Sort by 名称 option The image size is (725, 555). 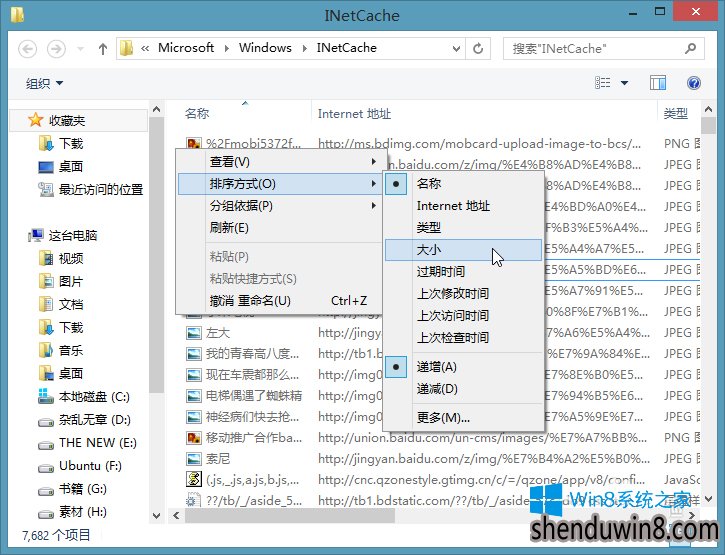point(463,184)
